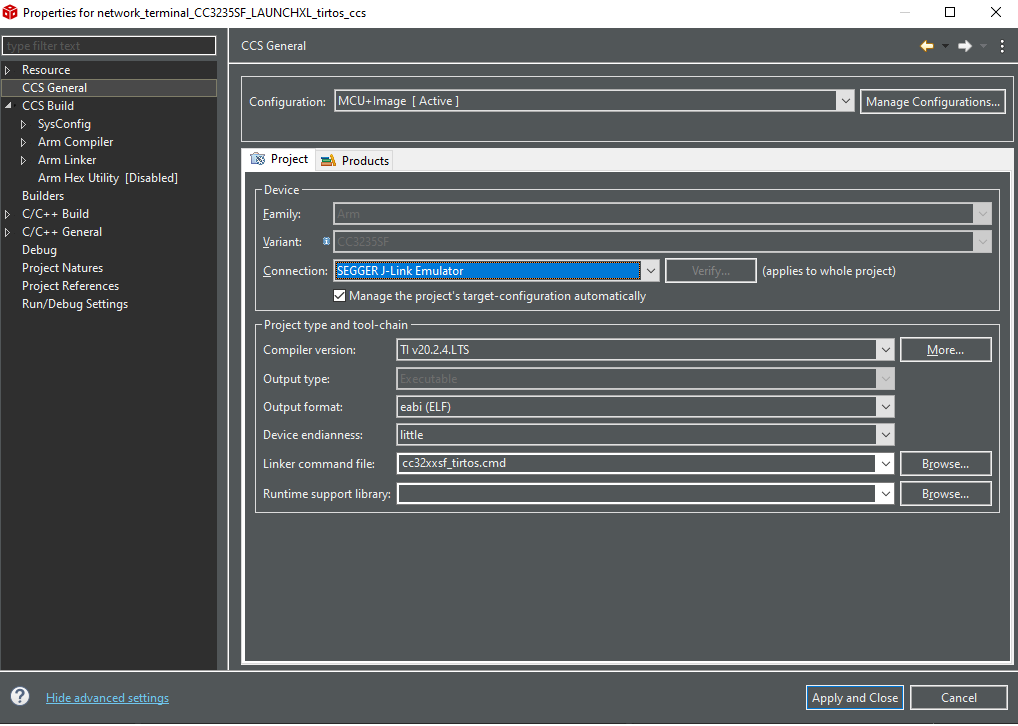This screenshot has width=1018, height=726.
Task: Open the forward history dropdown arrow
Action: (x=983, y=45)
